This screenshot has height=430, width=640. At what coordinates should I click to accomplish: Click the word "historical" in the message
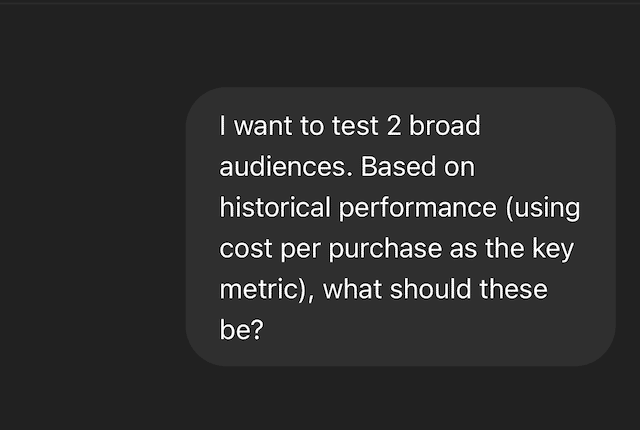click(x=275, y=207)
